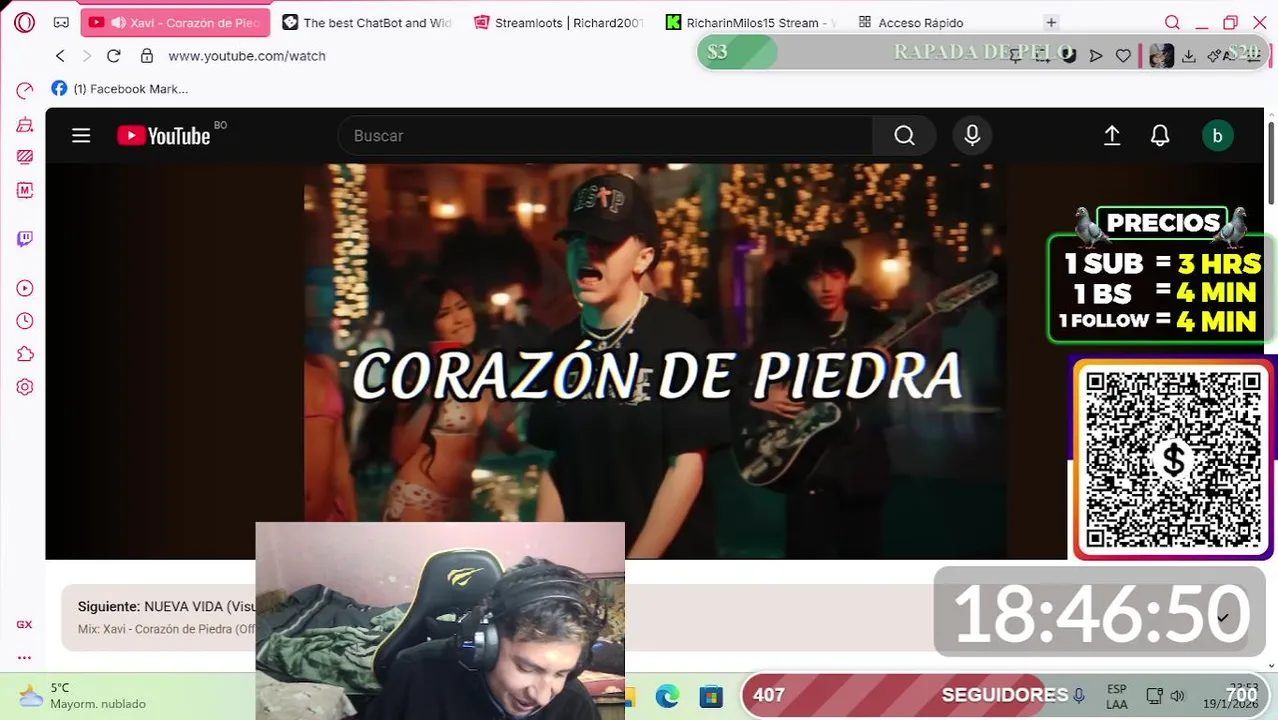This screenshot has width=1278, height=720.
Task: Open the browser tab search icon
Action: 1172,22
